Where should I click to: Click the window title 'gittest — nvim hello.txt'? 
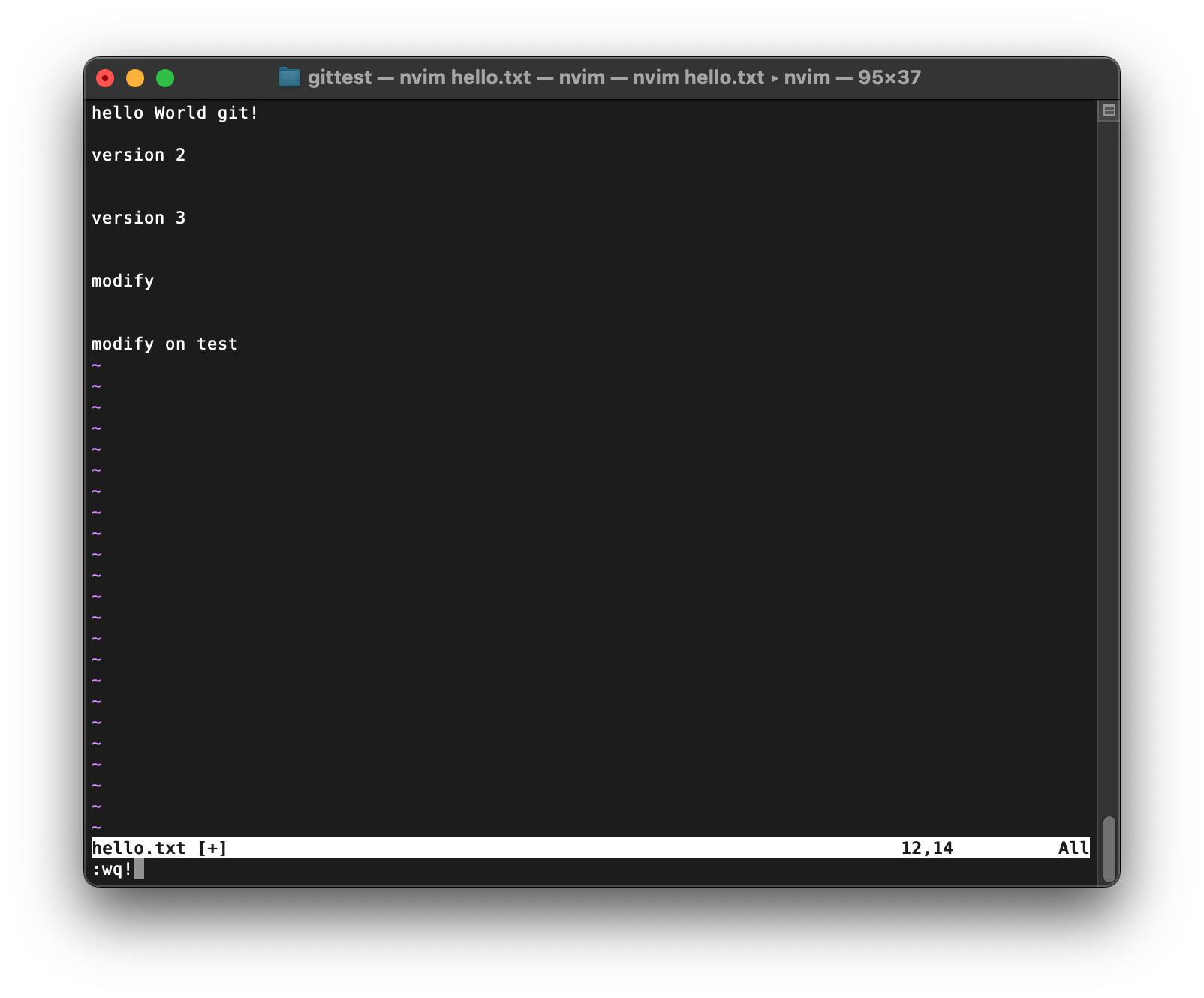click(419, 77)
